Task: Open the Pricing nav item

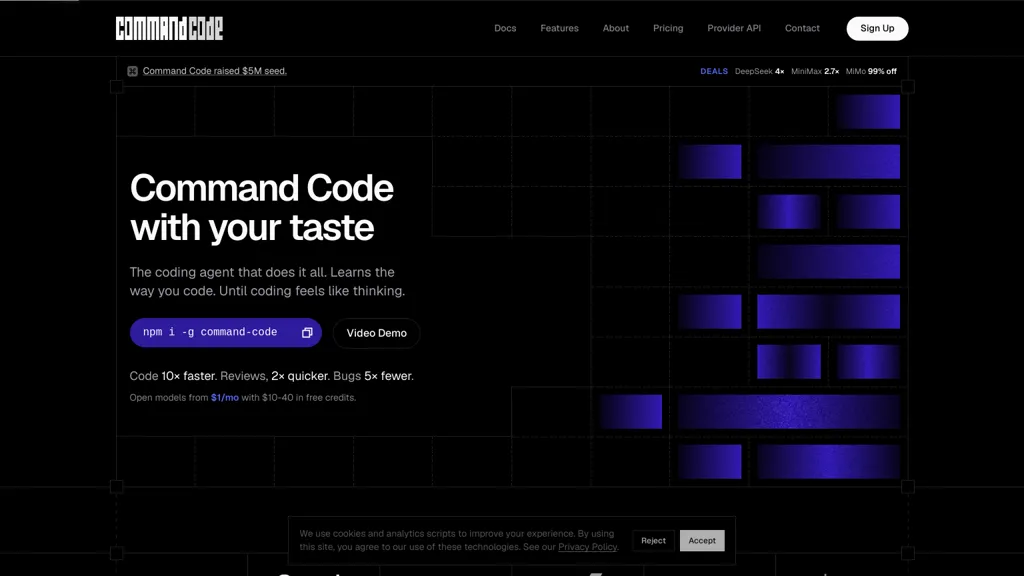Action: click(668, 28)
